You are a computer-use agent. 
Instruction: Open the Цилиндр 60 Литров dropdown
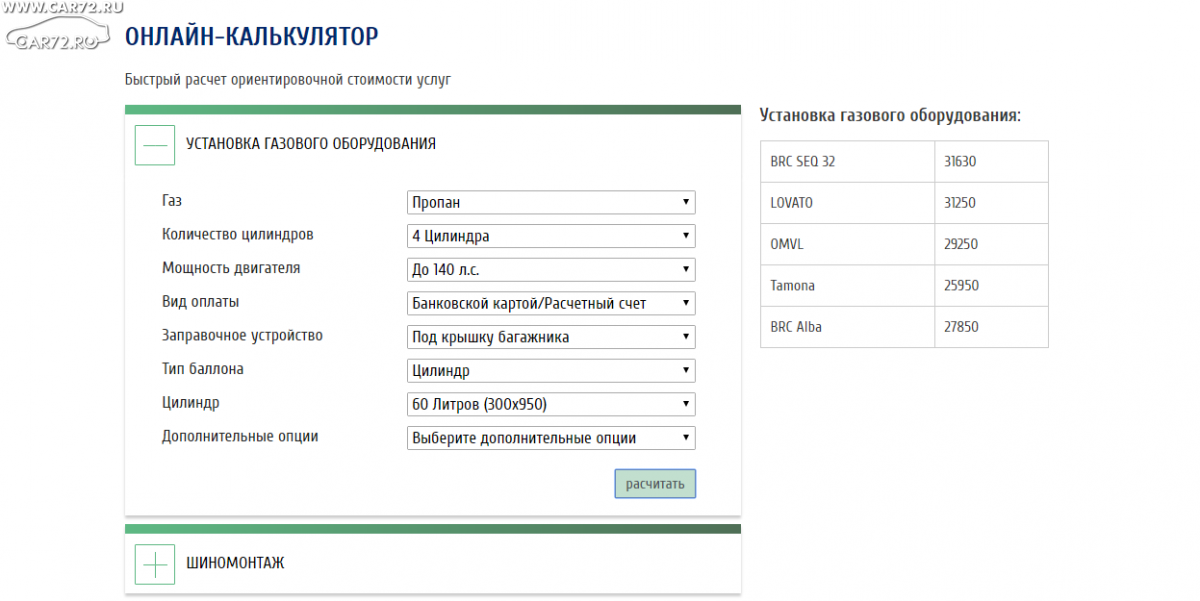pos(551,405)
